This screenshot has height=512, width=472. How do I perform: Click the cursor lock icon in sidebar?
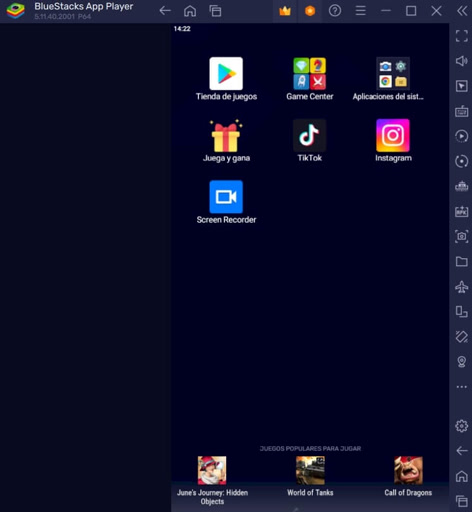pos(462,86)
